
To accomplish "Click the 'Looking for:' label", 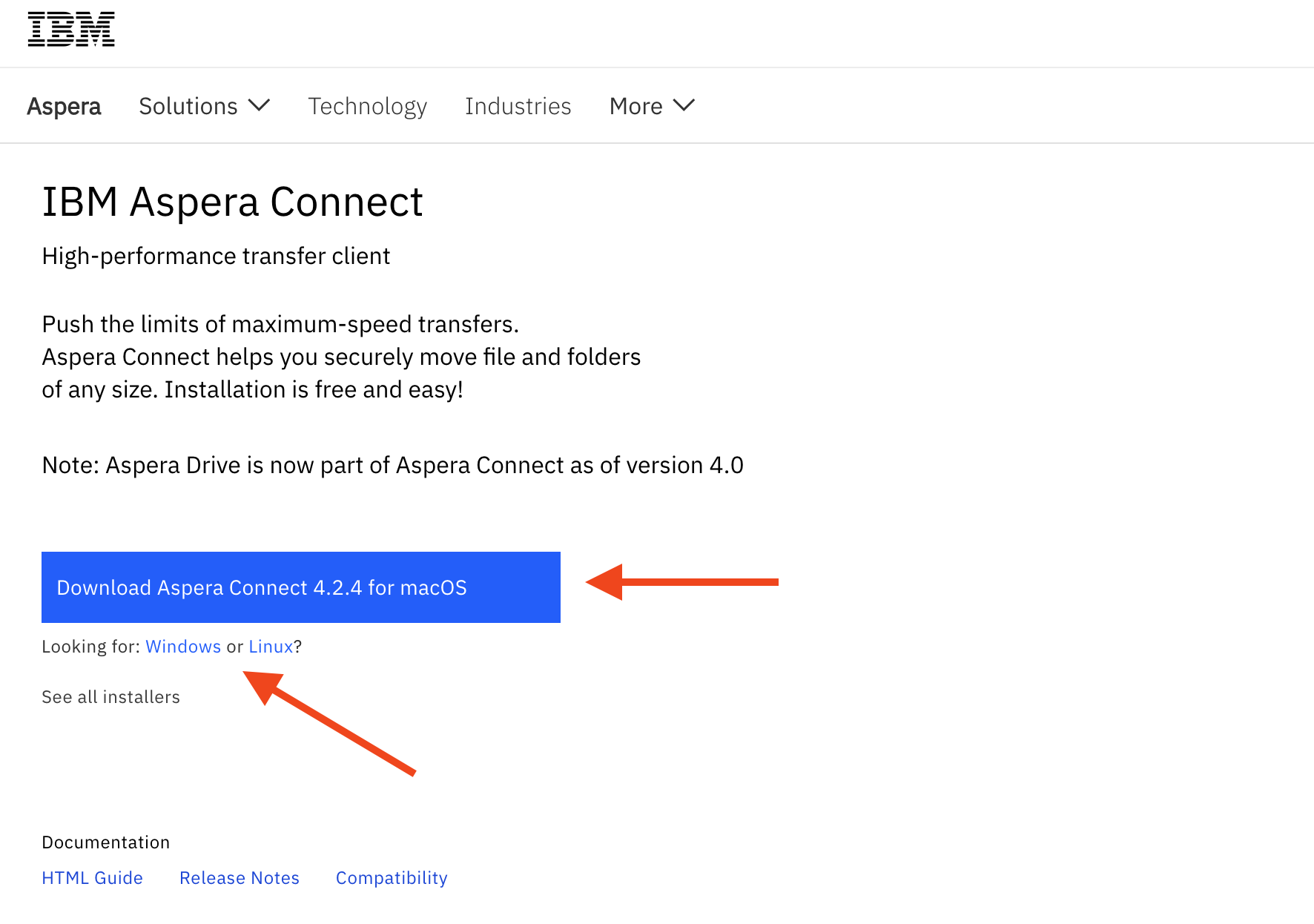I will tap(90, 647).
